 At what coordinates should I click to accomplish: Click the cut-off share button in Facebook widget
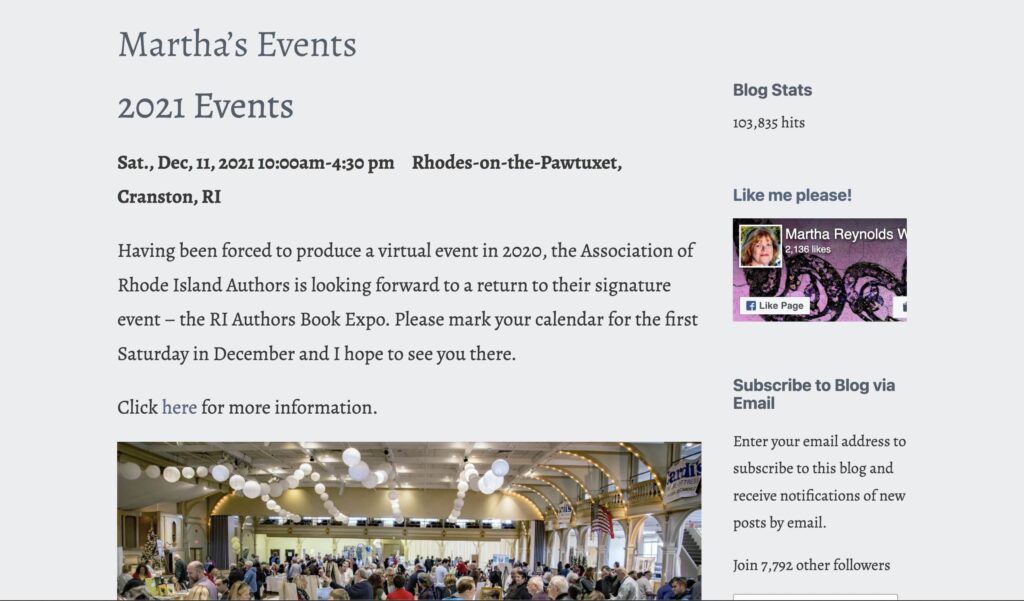(x=901, y=306)
